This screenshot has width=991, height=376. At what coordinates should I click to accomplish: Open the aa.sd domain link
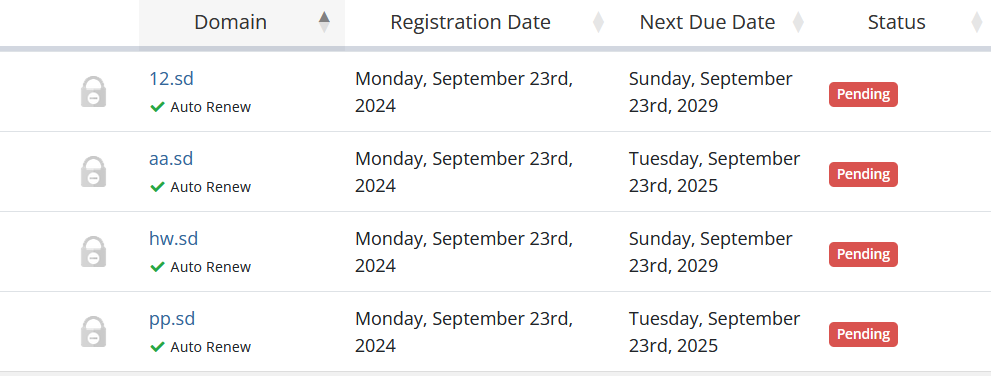pyautogui.click(x=171, y=159)
